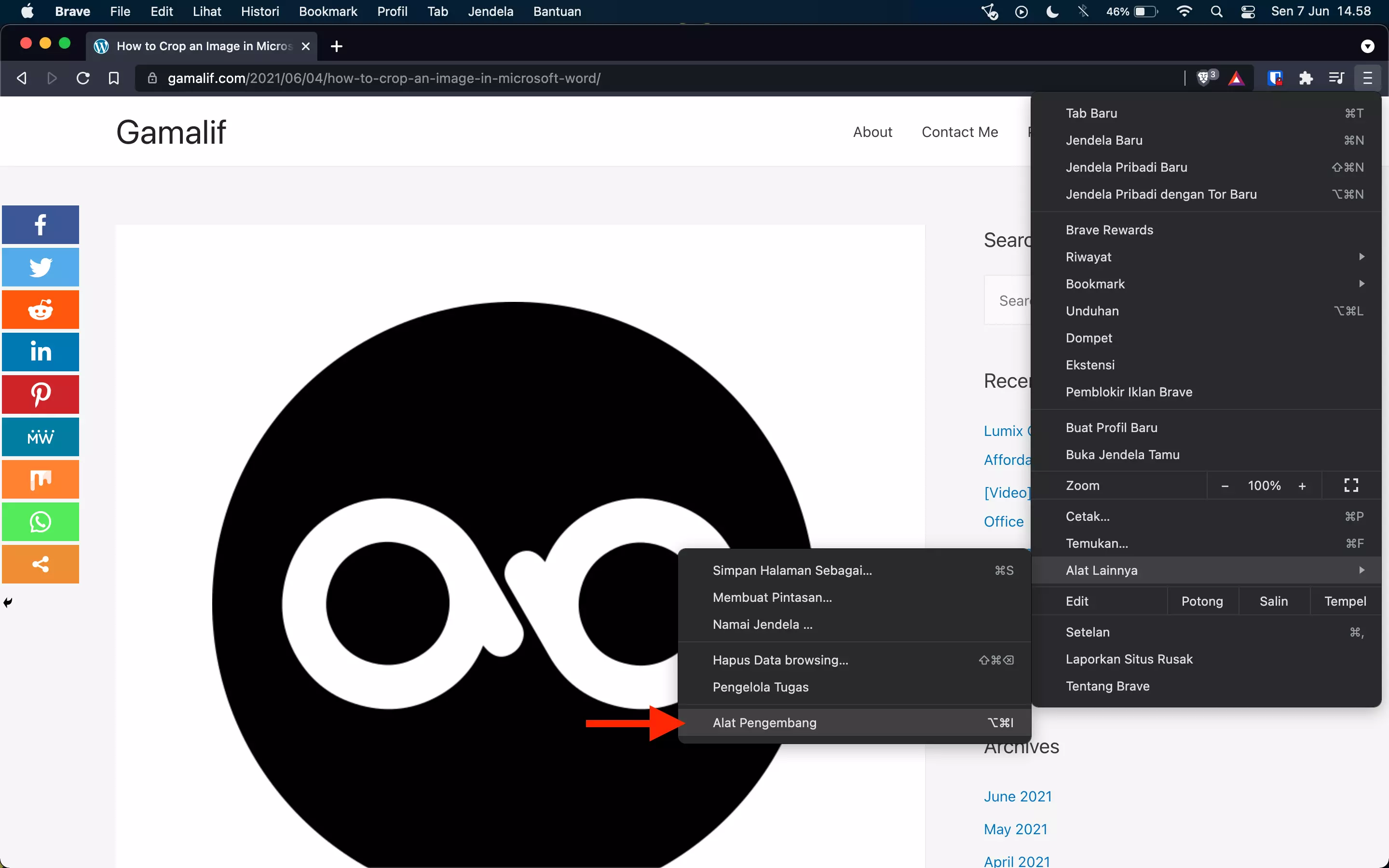Viewport: 1389px width, 868px height.
Task: Select Hapus Data browsing option
Action: tap(780, 660)
